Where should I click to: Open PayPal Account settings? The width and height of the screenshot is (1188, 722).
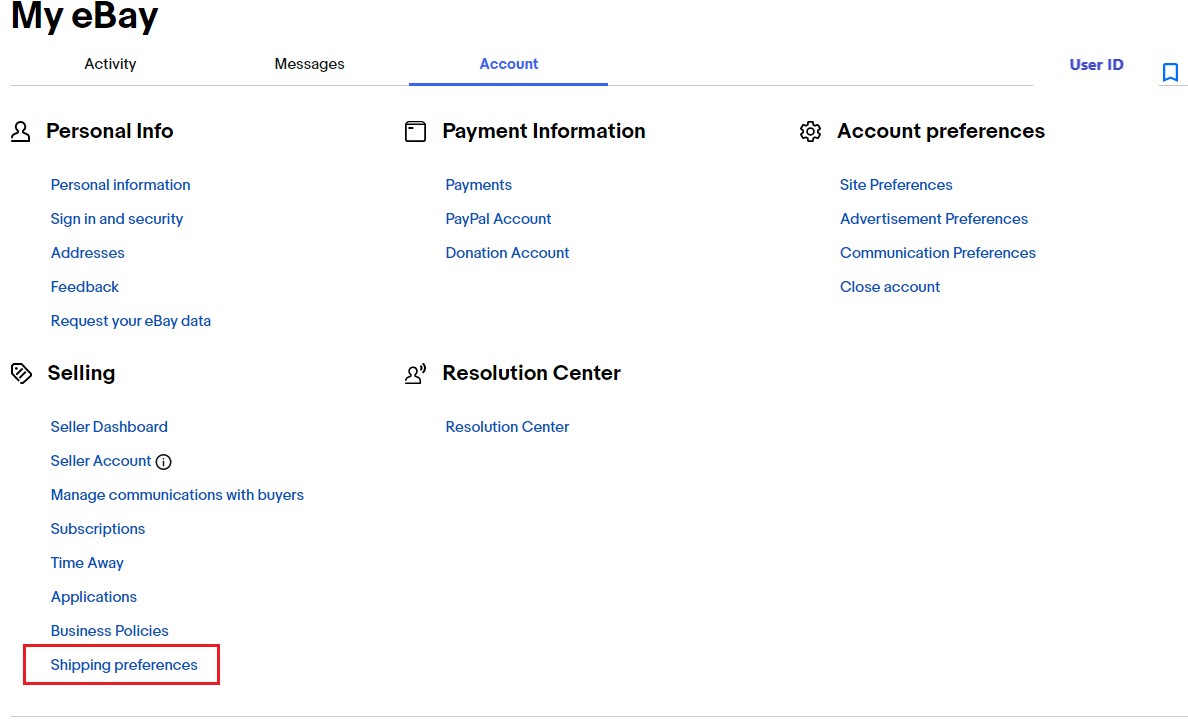(498, 219)
